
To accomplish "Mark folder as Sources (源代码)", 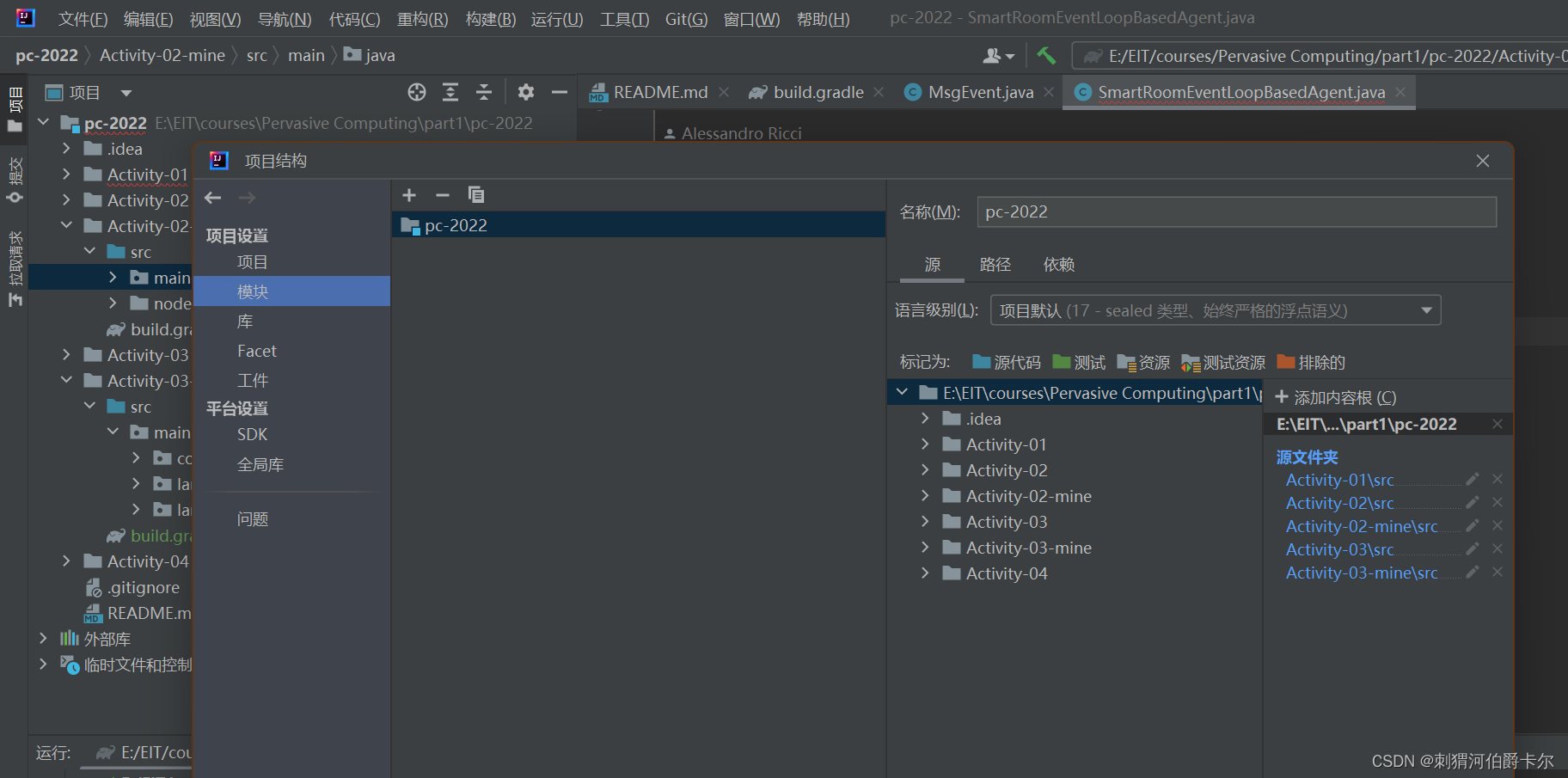I will coord(1006,363).
